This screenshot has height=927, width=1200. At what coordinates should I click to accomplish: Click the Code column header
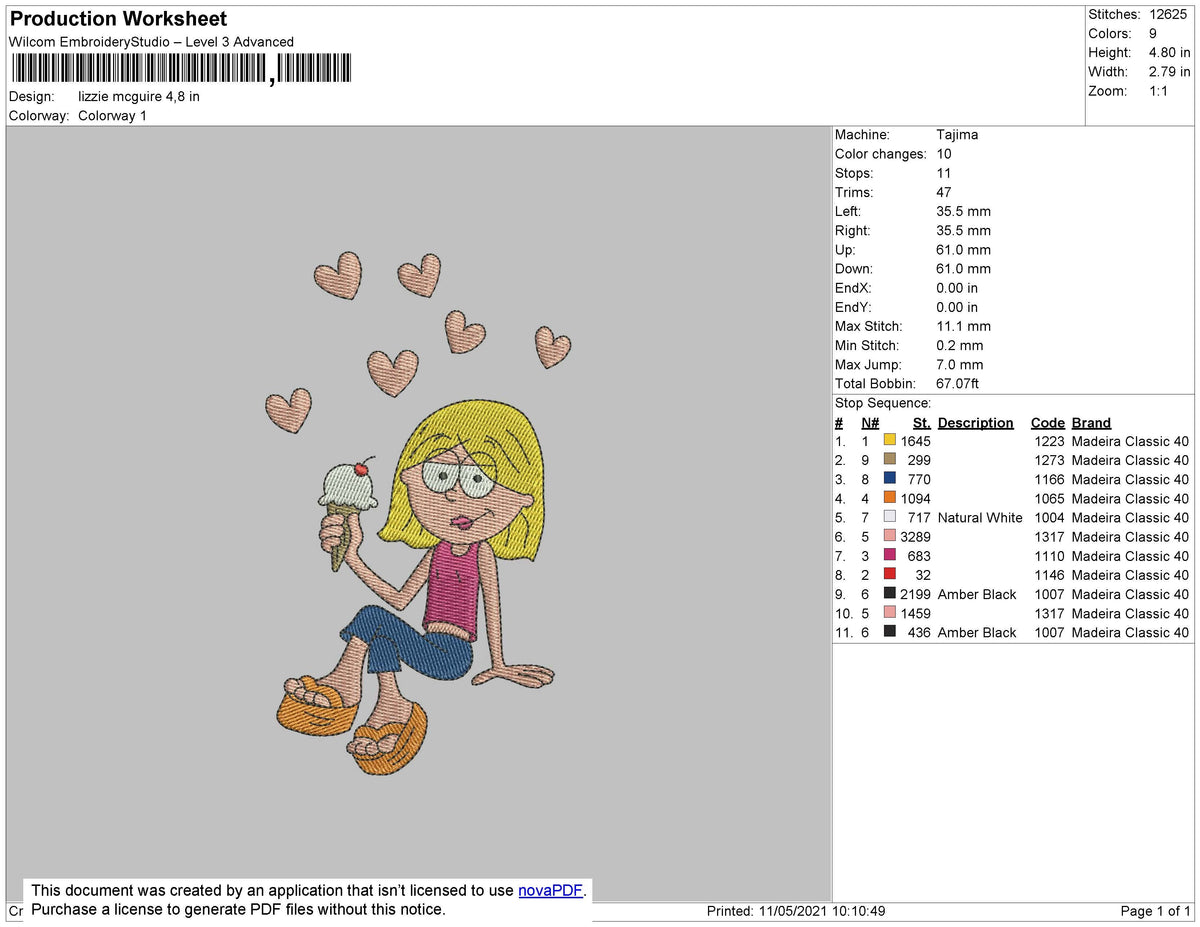(x=1047, y=422)
